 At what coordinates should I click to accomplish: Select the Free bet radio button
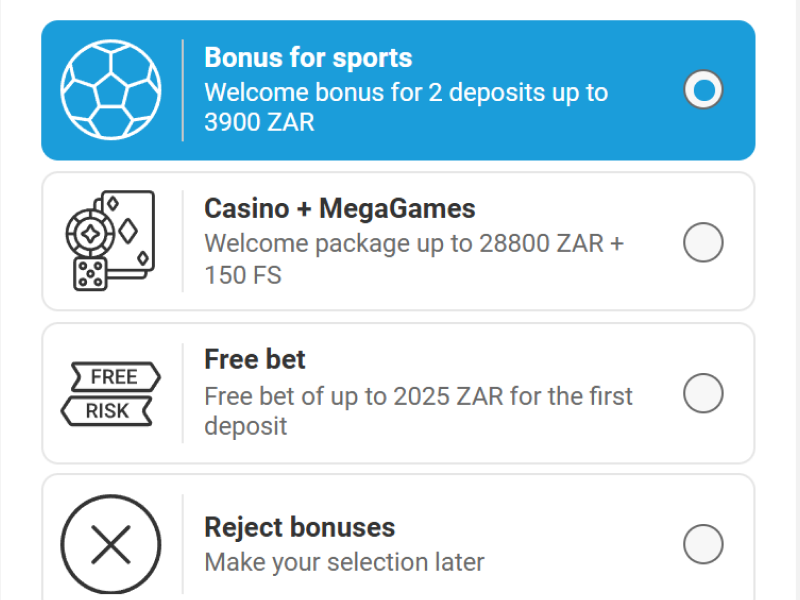click(703, 394)
